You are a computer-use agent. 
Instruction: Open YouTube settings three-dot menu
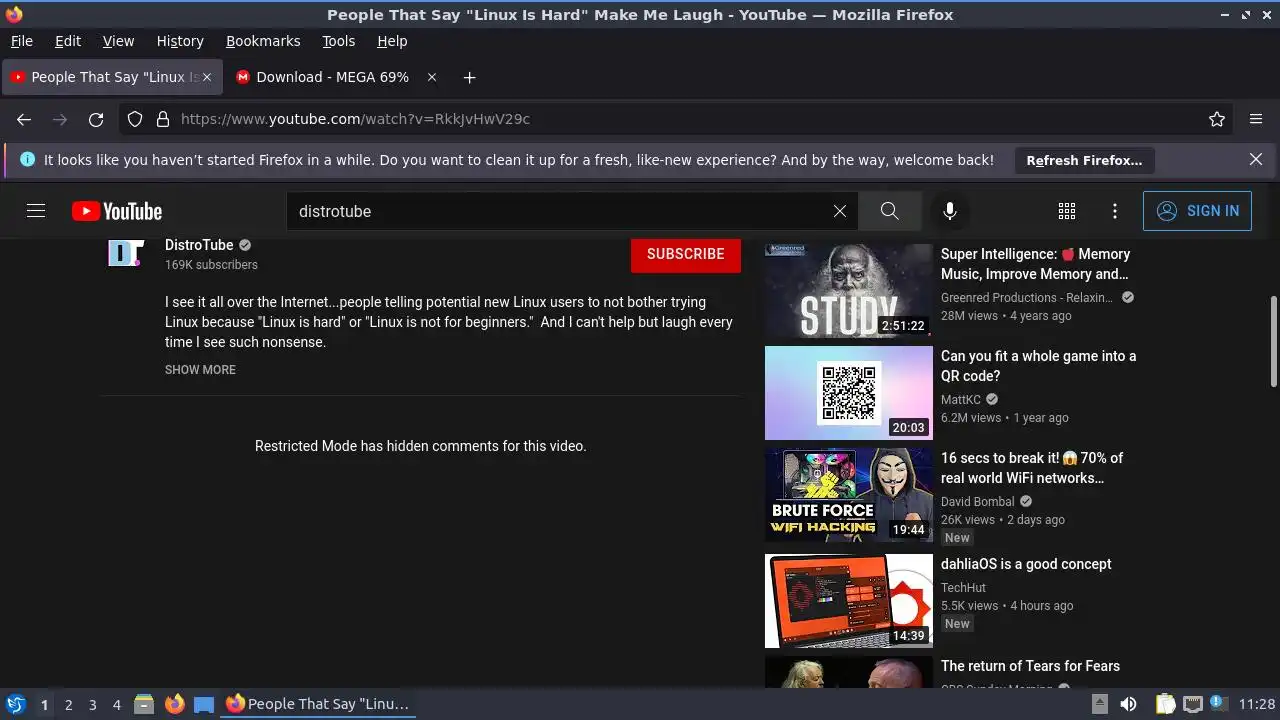click(x=1115, y=211)
